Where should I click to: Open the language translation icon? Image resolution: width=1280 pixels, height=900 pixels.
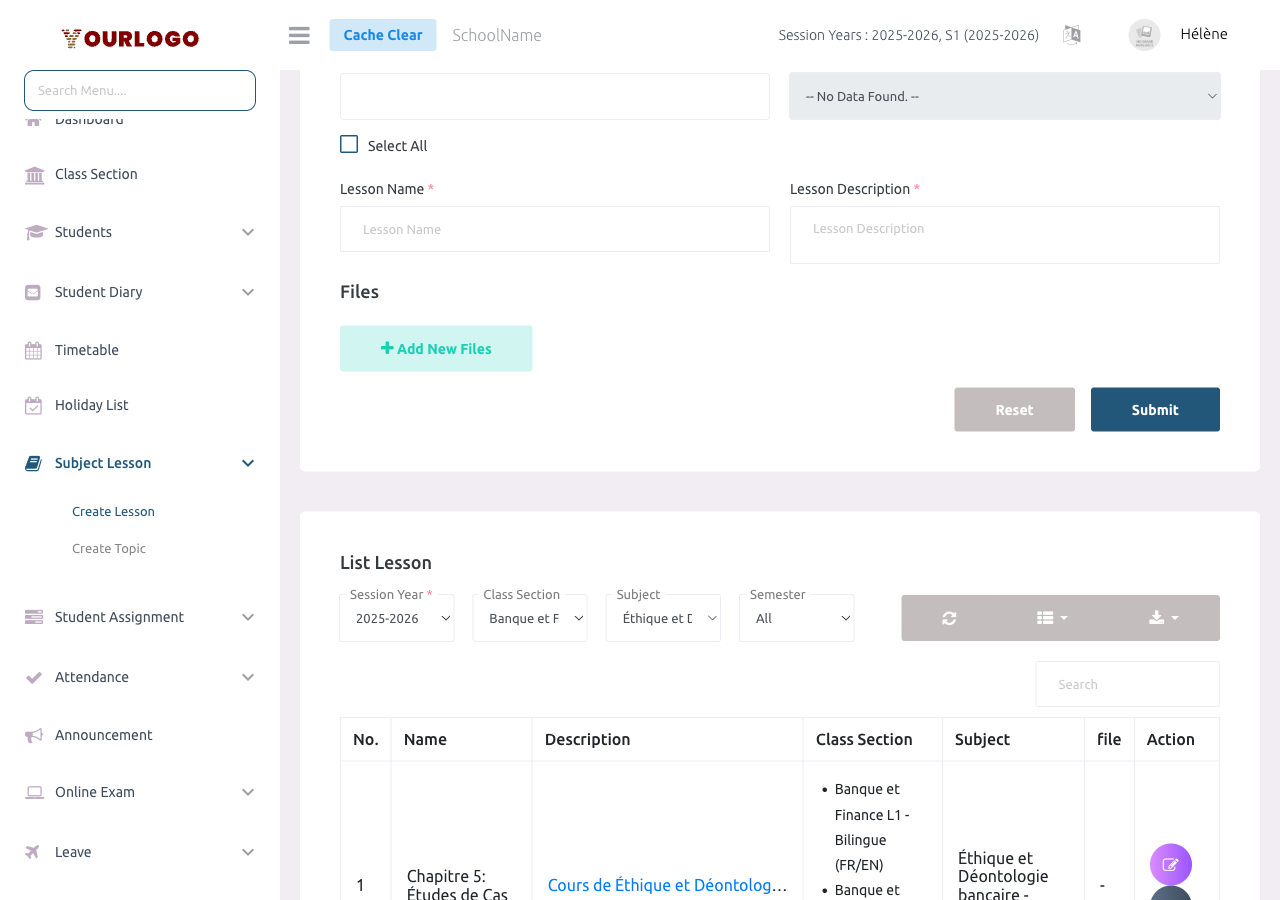coord(1071,34)
